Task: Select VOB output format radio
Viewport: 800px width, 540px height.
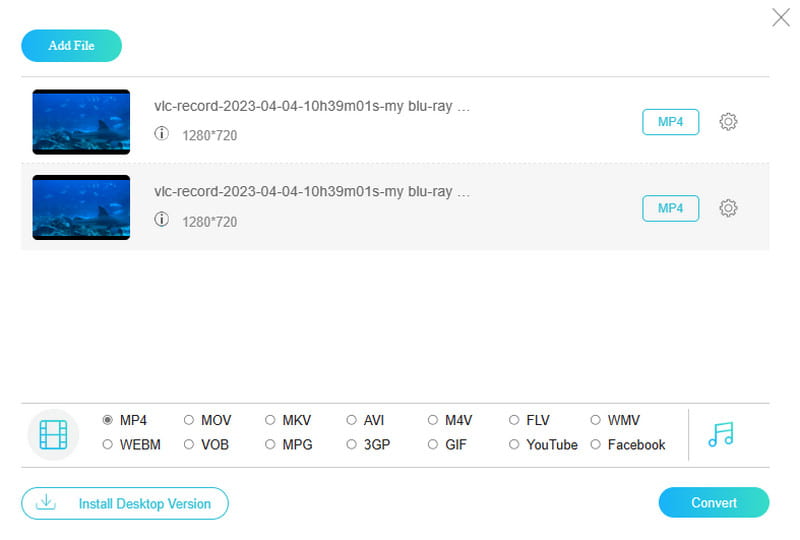Action: pyautogui.click(x=189, y=445)
